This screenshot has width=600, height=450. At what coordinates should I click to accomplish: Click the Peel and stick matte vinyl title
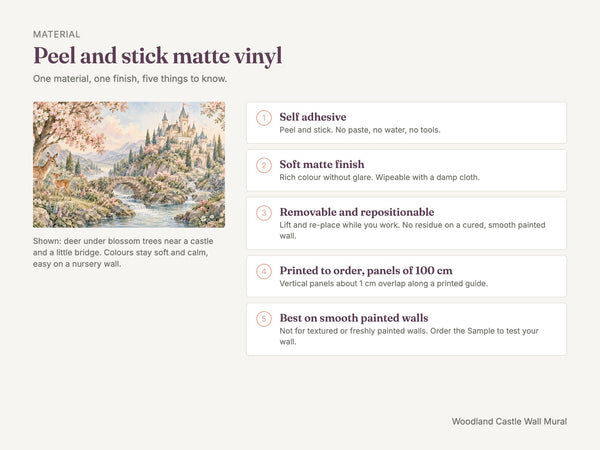tap(158, 56)
